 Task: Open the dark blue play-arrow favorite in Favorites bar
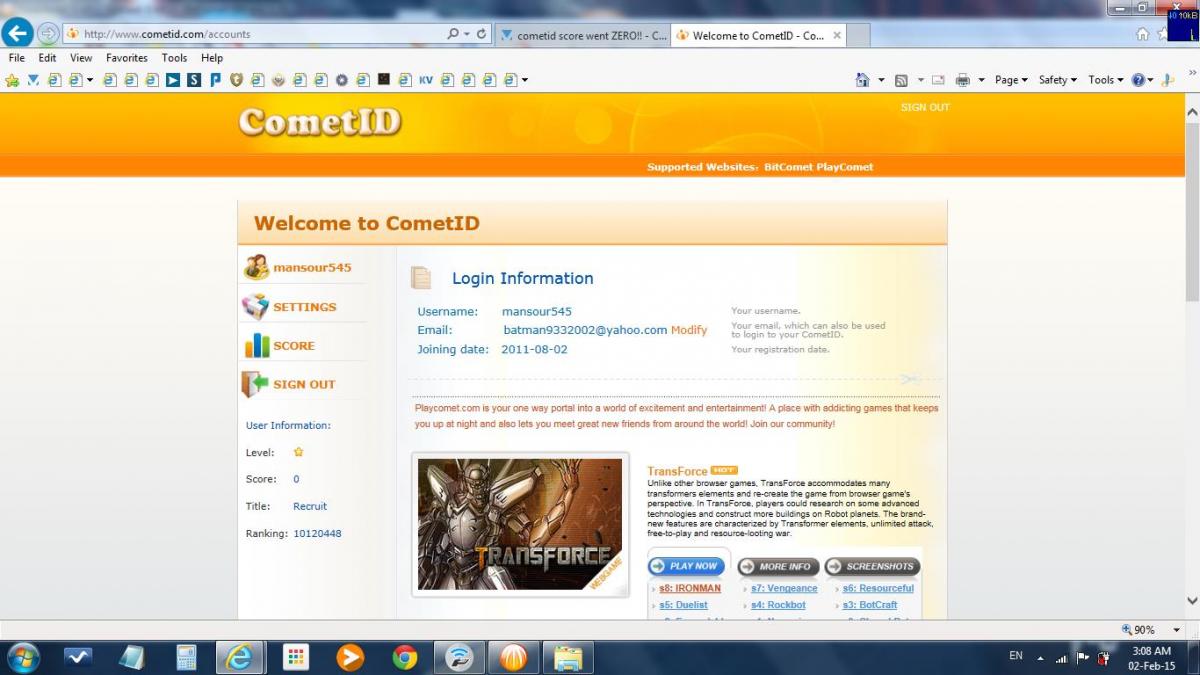point(173,80)
